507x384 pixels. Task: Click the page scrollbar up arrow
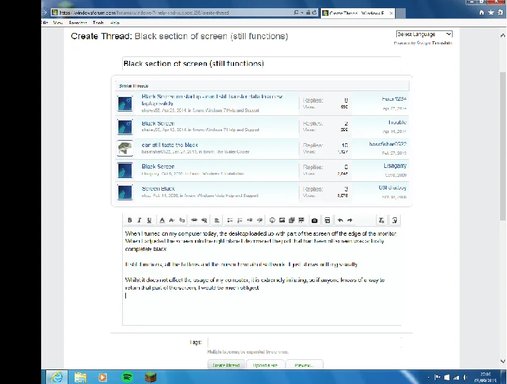click(x=503, y=35)
